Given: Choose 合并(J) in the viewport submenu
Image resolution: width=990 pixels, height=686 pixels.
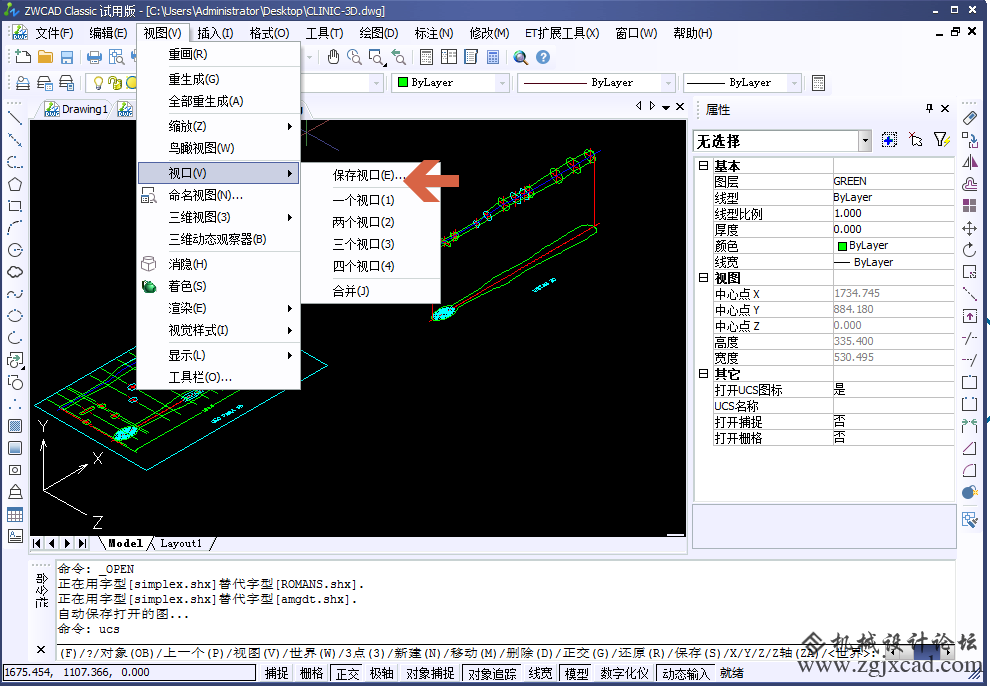Looking at the screenshot, I should [x=370, y=291].
